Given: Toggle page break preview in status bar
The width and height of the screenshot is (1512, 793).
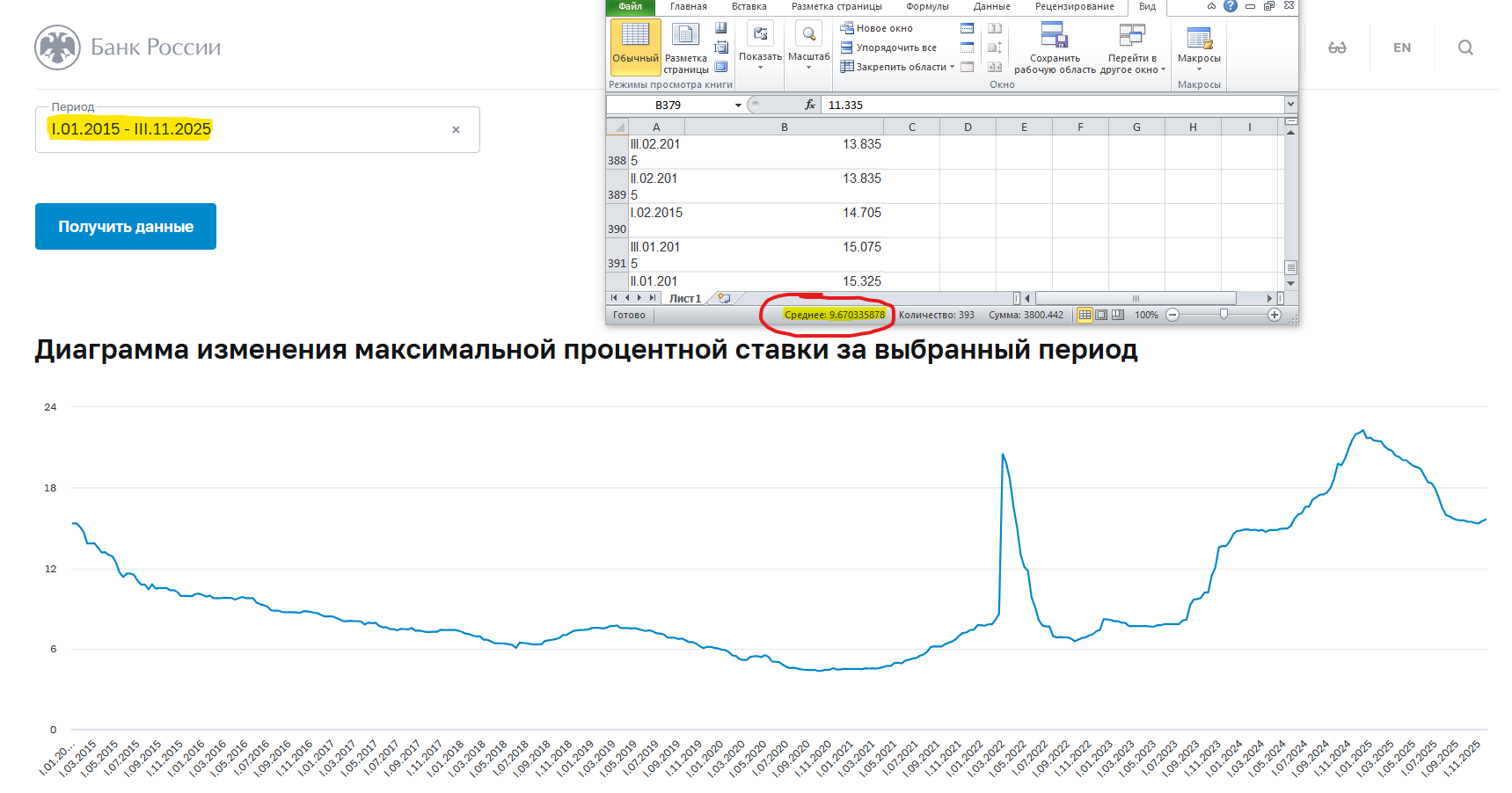Looking at the screenshot, I should [x=1118, y=315].
